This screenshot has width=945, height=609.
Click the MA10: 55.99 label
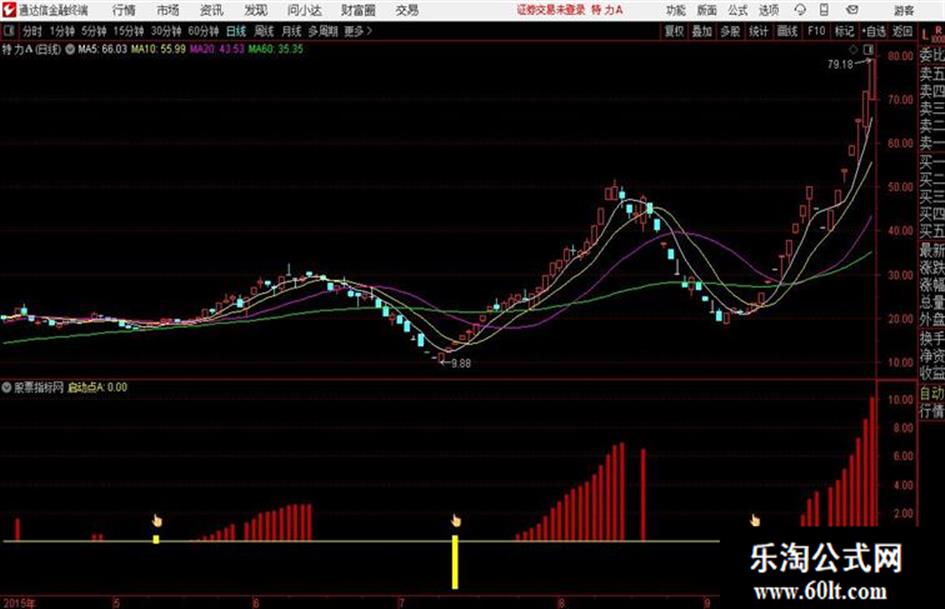[x=159, y=49]
